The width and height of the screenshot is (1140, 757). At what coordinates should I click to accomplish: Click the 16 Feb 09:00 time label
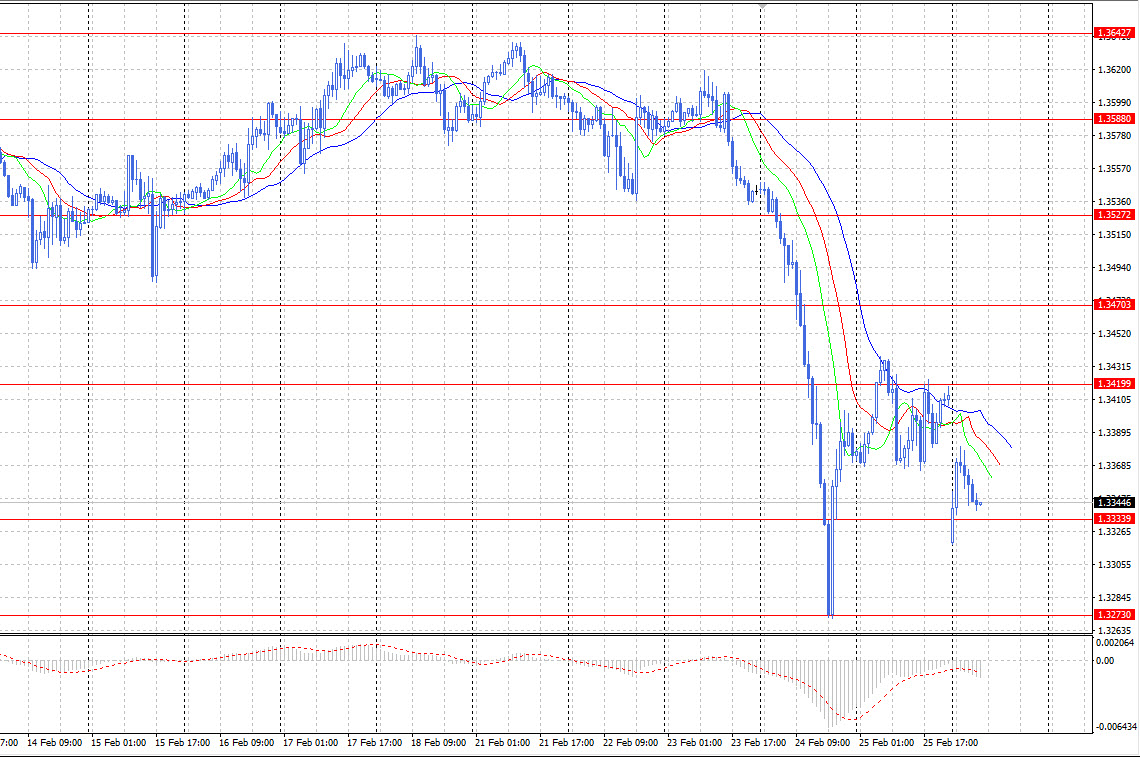tap(246, 742)
